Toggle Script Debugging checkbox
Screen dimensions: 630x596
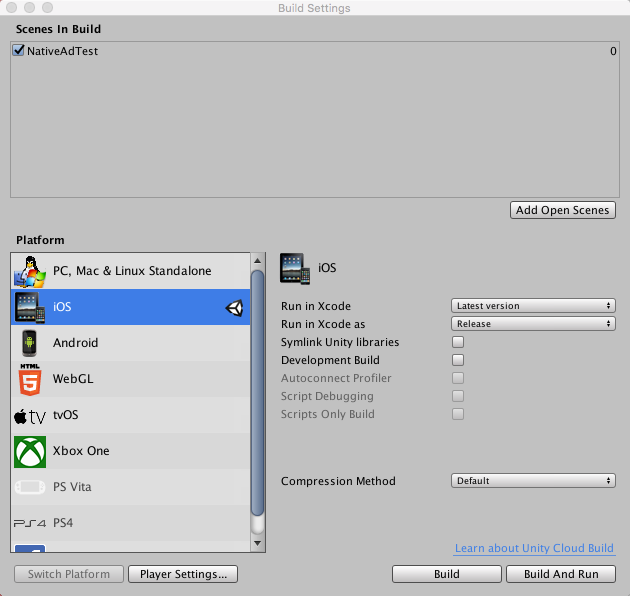458,396
